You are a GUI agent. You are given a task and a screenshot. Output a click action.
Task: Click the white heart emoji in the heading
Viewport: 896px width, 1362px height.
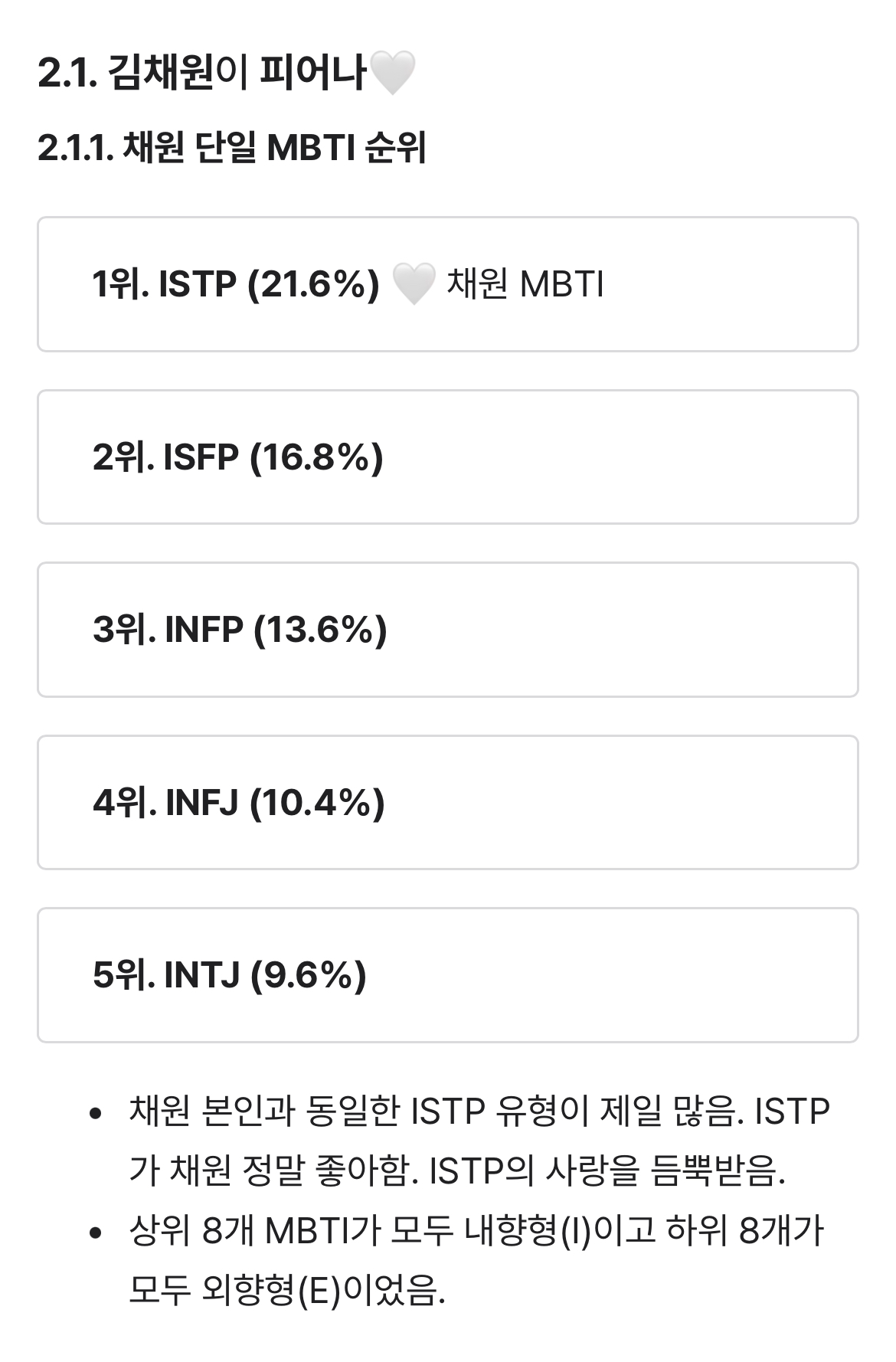point(391,74)
